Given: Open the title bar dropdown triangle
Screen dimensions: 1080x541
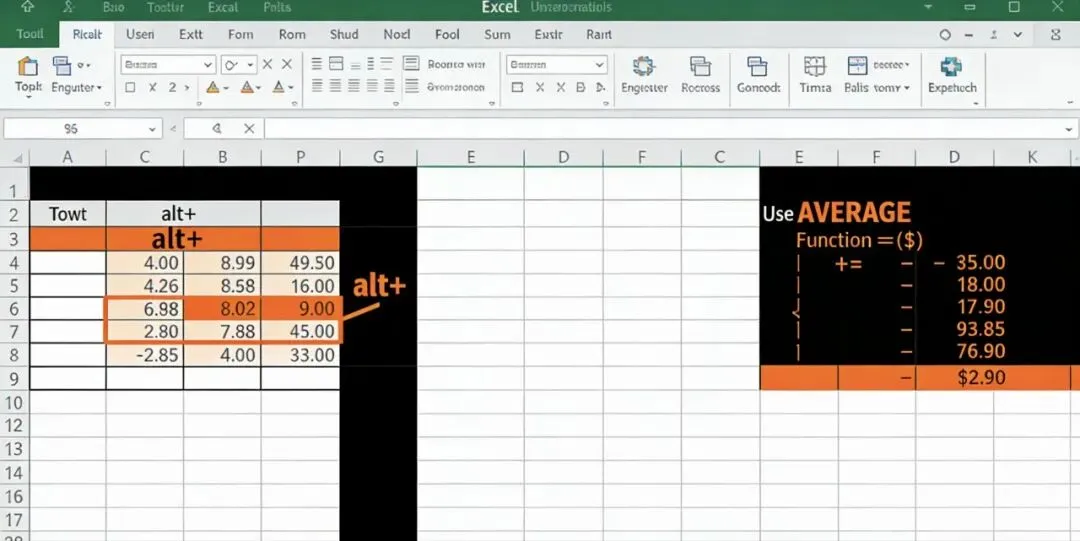Looking at the screenshot, I should (x=930, y=8).
